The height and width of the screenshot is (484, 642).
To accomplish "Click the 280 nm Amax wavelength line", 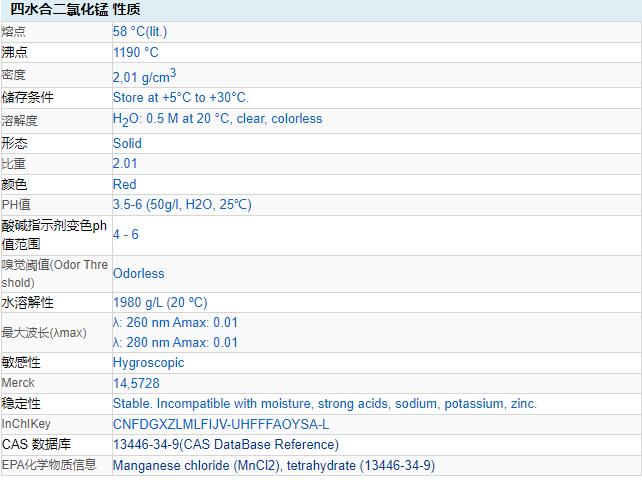I will coord(176,342).
